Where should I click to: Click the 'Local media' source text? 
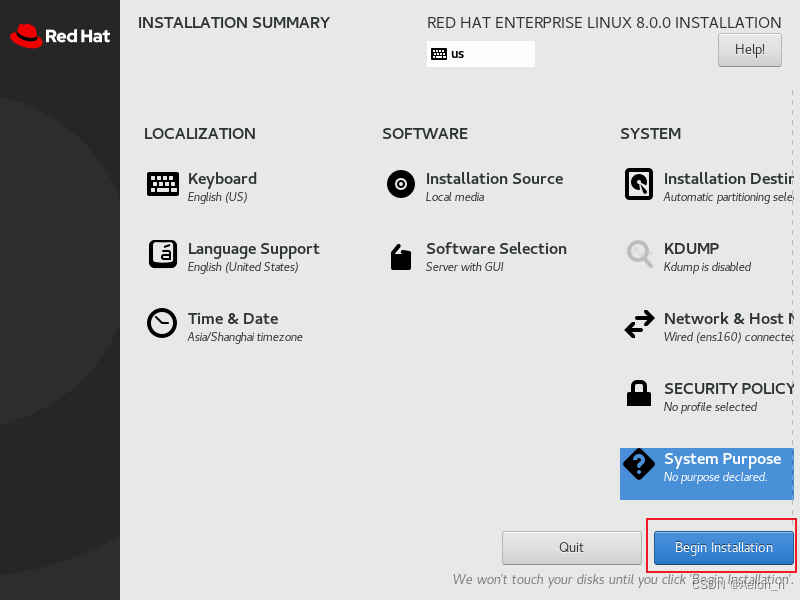pyautogui.click(x=455, y=197)
